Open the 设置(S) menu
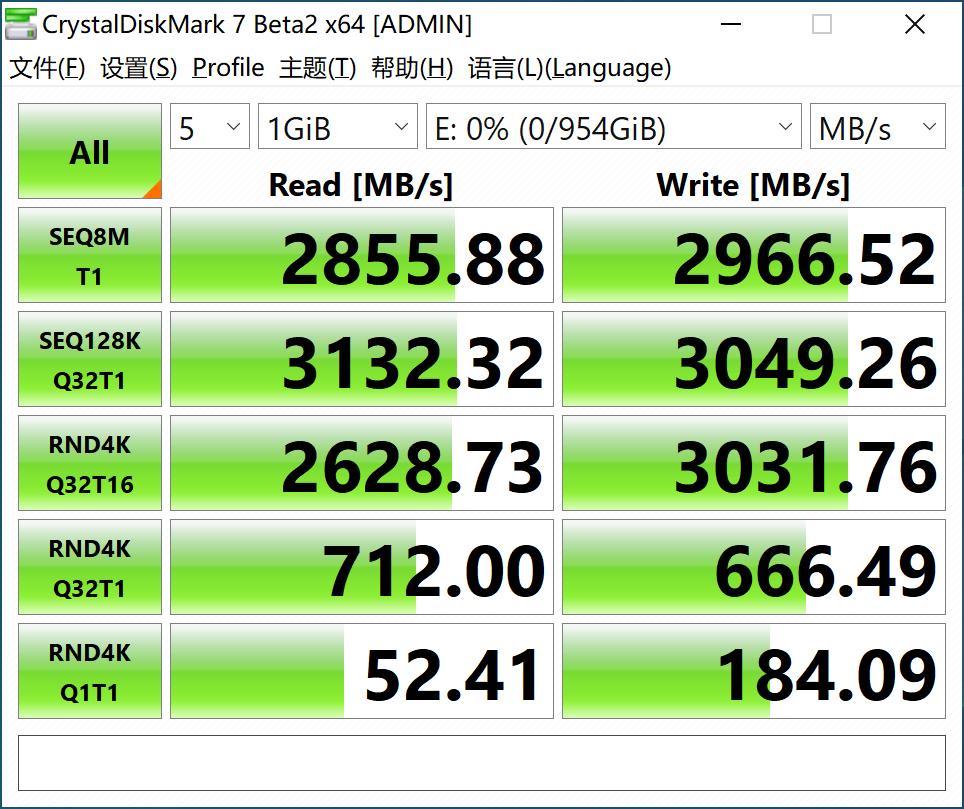 point(139,68)
